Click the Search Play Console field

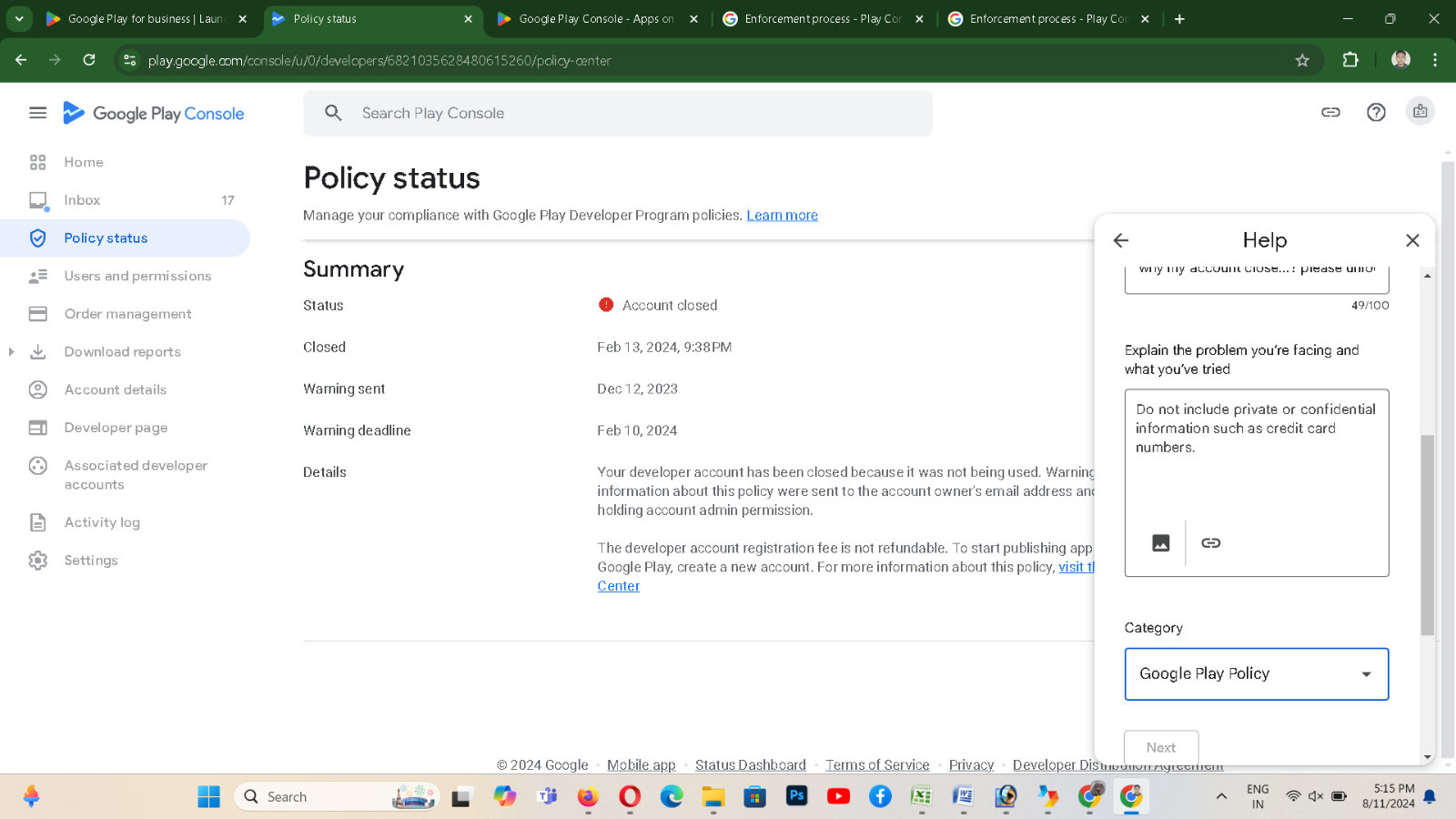tap(618, 113)
